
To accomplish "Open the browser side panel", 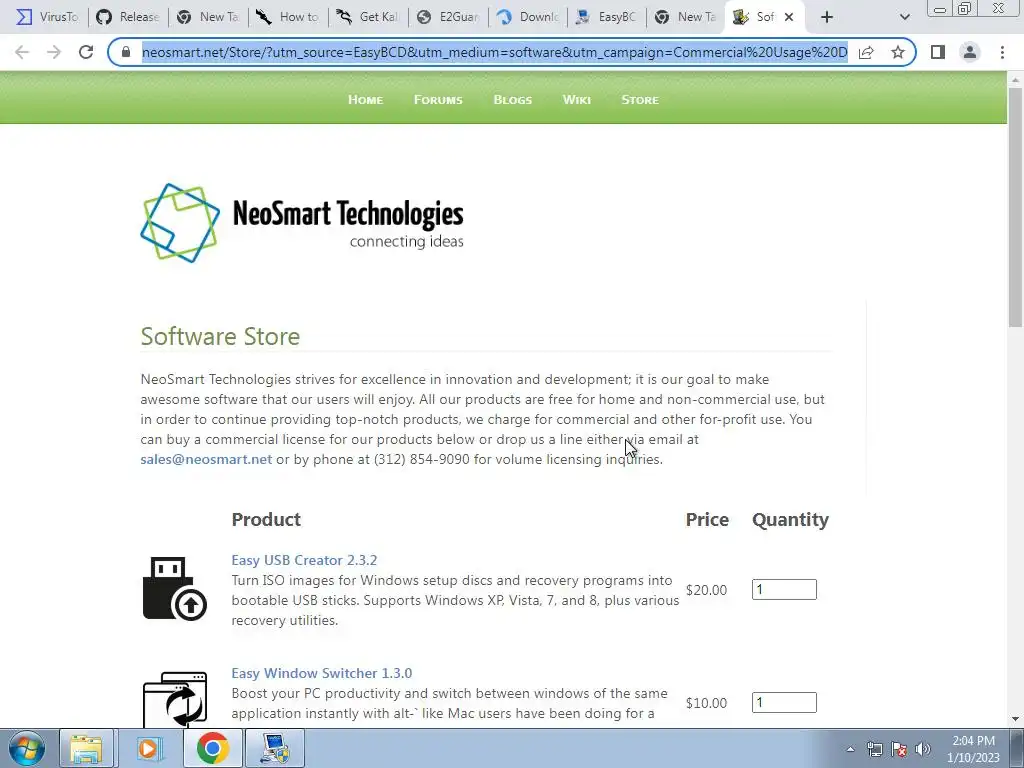I will point(938,52).
